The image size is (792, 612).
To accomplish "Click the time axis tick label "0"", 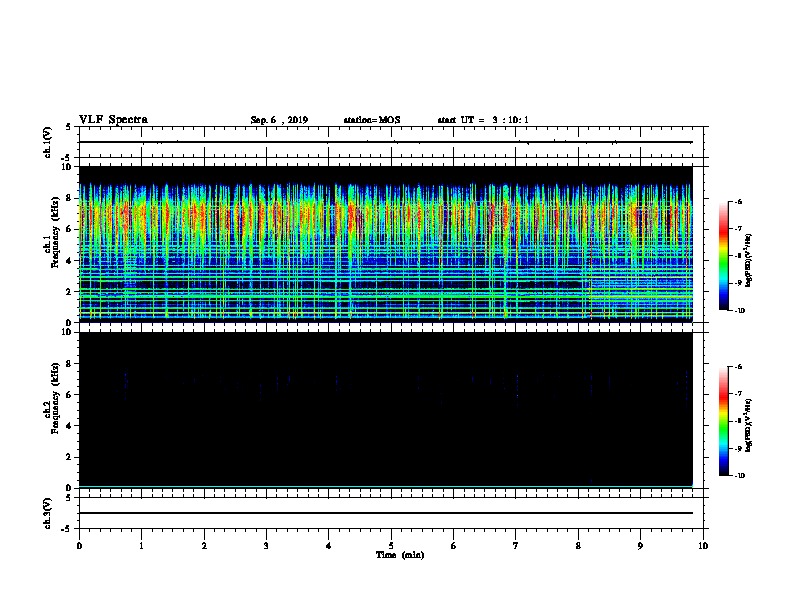I will coord(79,546).
